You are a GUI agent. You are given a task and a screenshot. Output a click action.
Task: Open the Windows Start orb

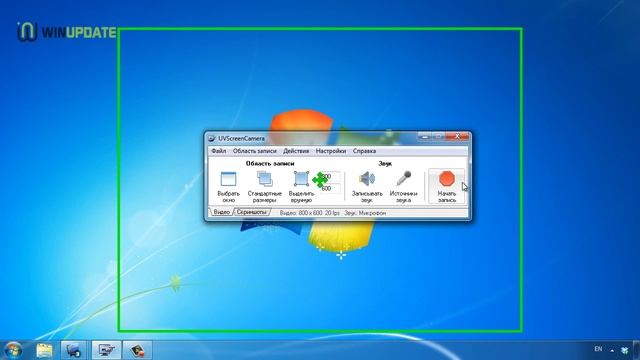tap(13, 350)
